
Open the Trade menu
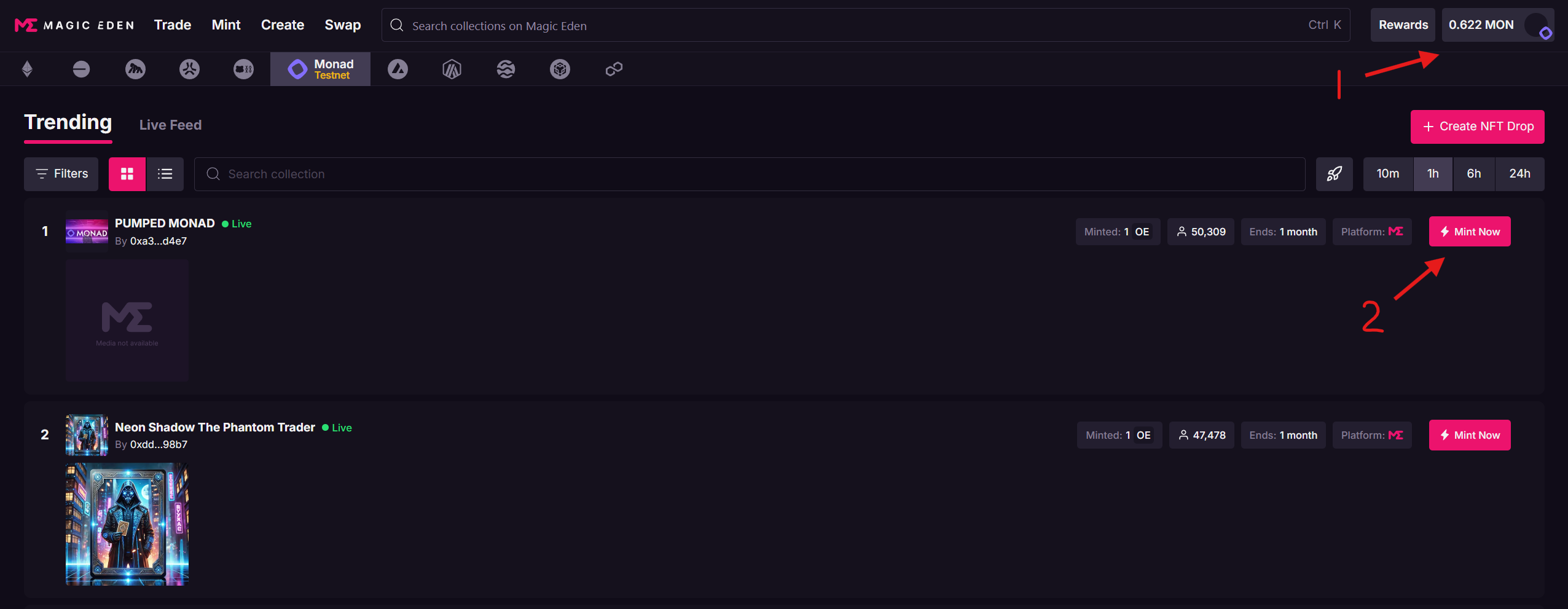click(x=173, y=25)
